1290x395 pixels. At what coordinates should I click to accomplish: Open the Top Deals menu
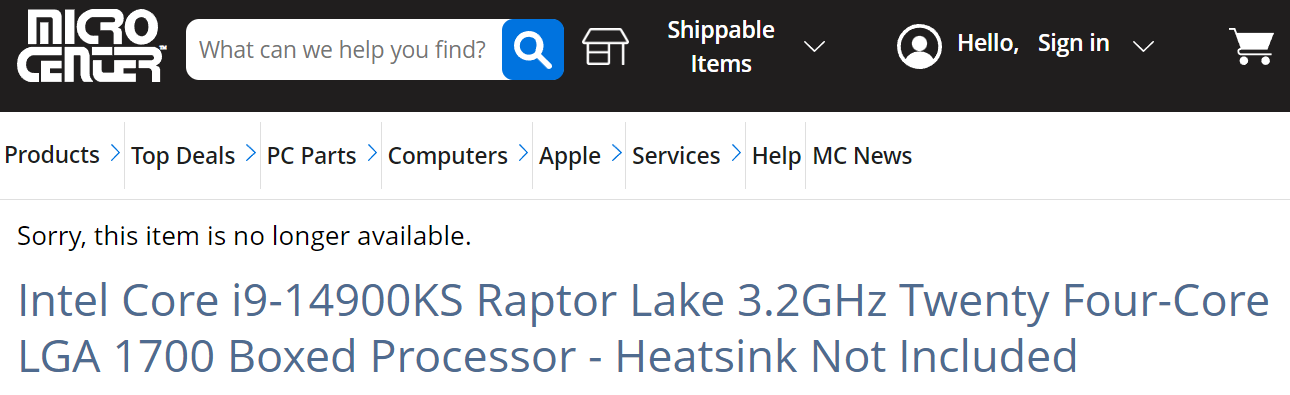coord(183,156)
